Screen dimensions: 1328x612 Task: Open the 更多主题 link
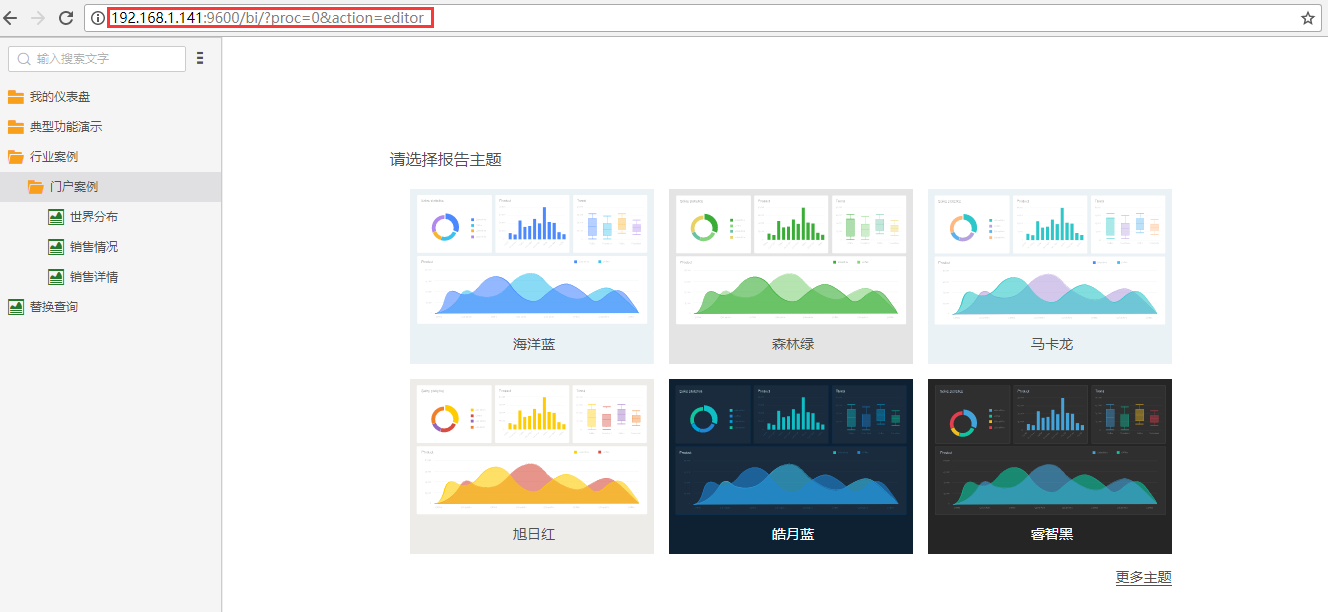pyautogui.click(x=1143, y=577)
